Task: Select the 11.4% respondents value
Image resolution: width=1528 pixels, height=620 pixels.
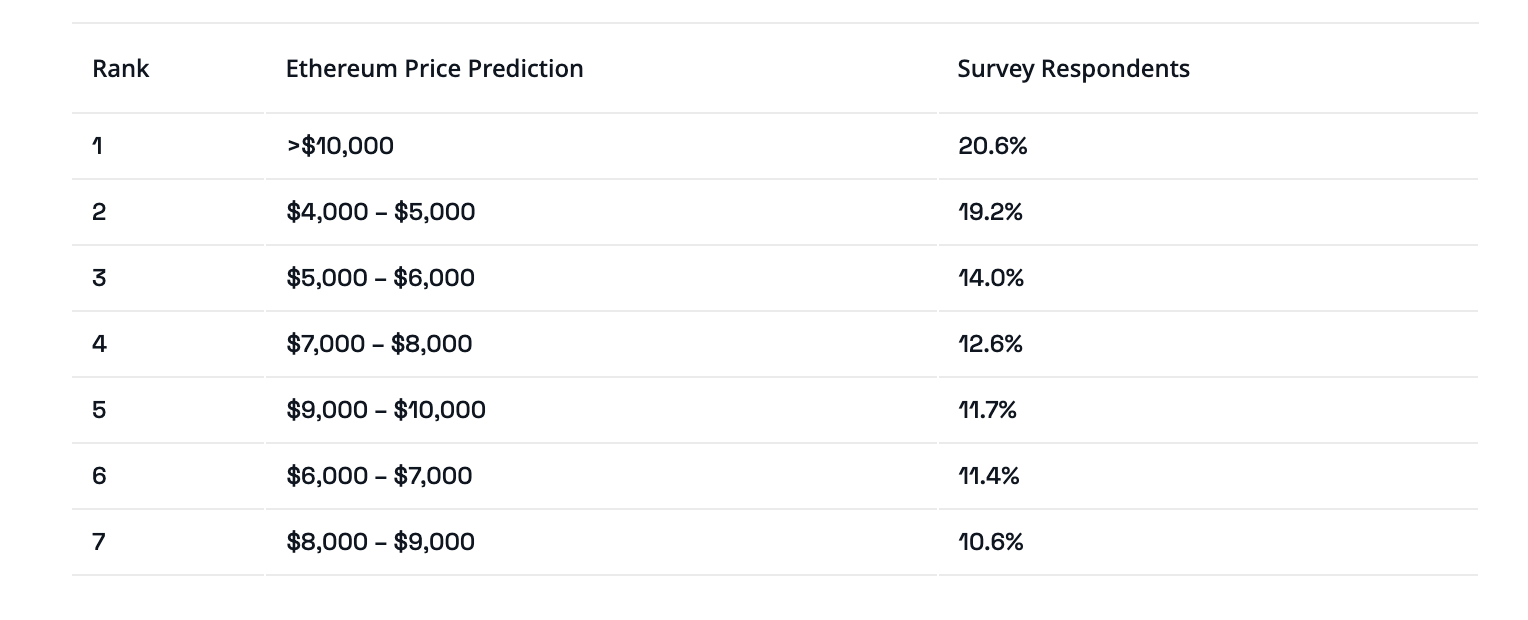Action: click(988, 476)
